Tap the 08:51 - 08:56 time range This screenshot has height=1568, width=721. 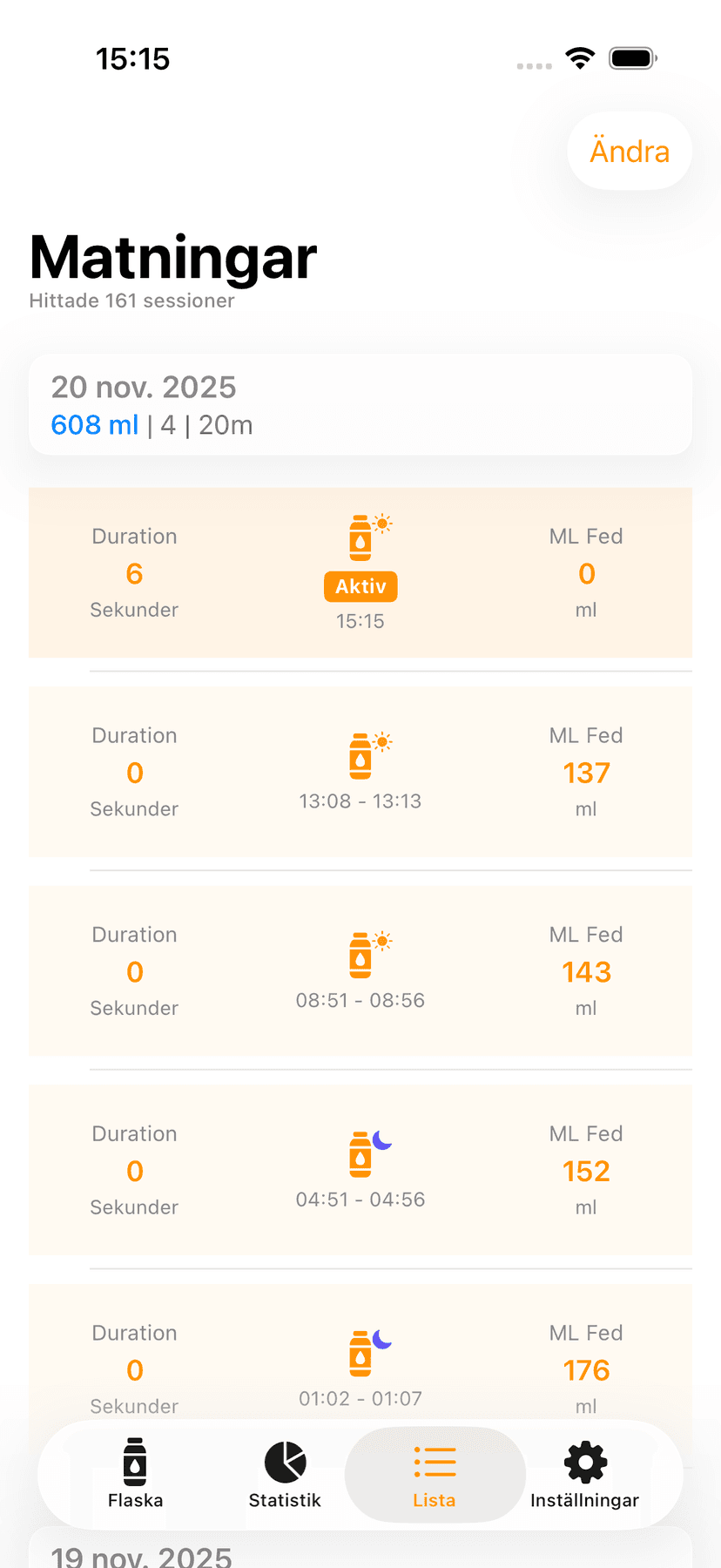pyautogui.click(x=360, y=1000)
